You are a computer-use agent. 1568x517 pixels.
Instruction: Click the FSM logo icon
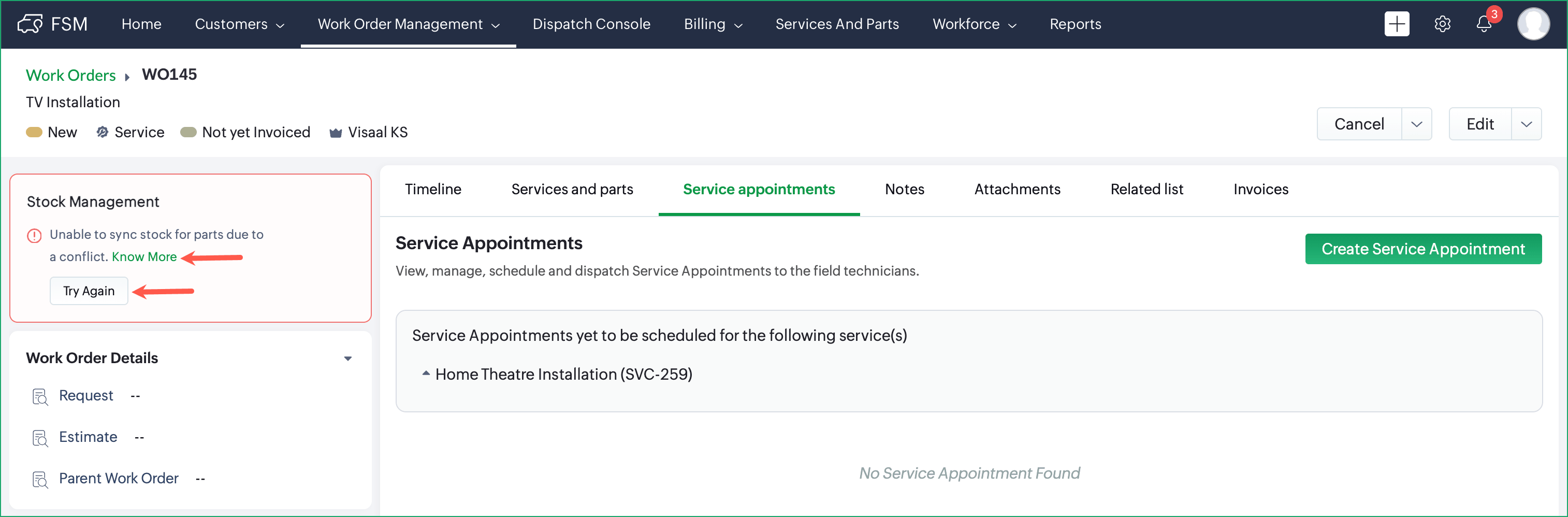(30, 24)
